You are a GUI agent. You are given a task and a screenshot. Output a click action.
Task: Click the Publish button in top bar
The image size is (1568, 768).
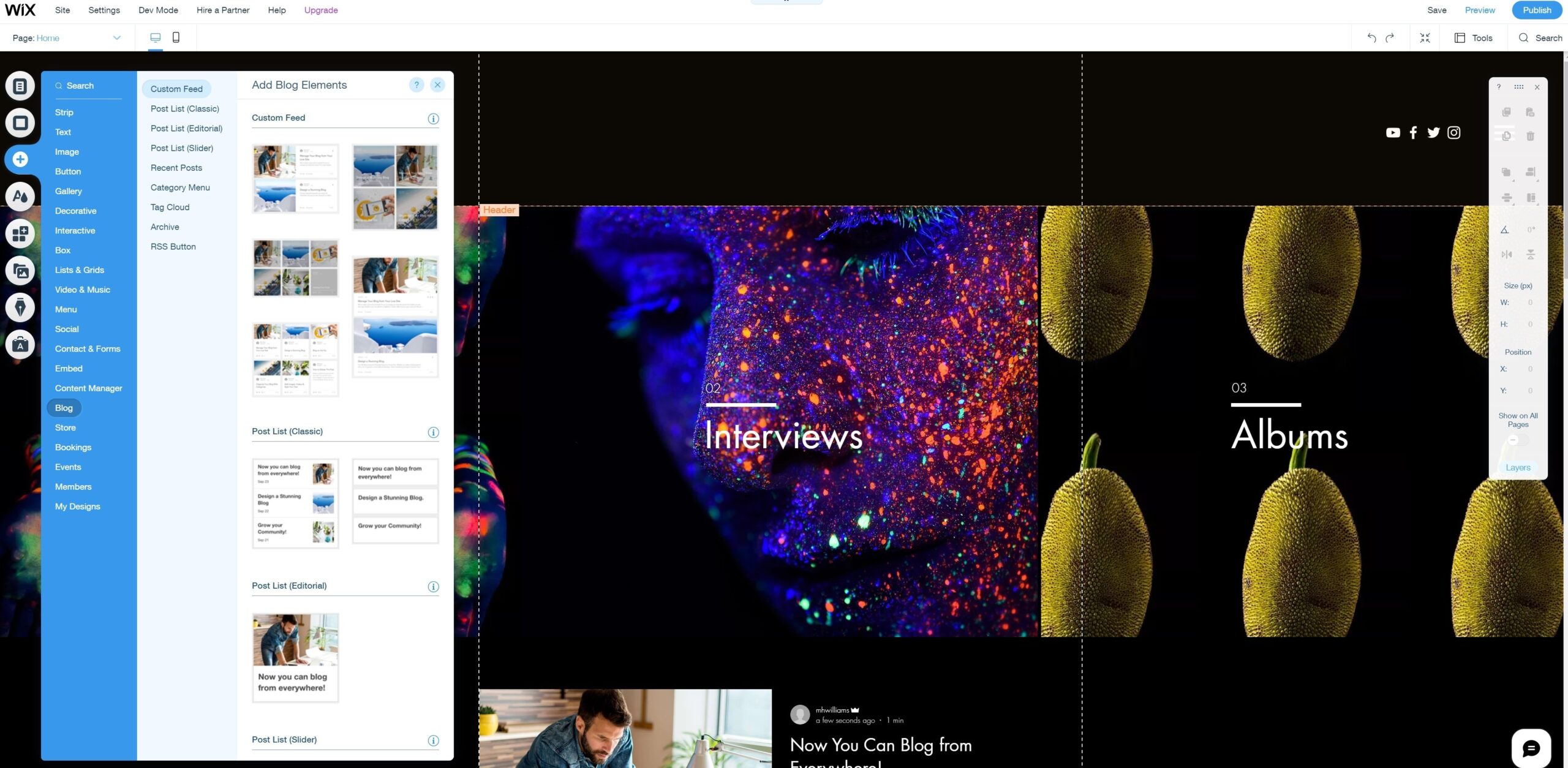(1536, 10)
